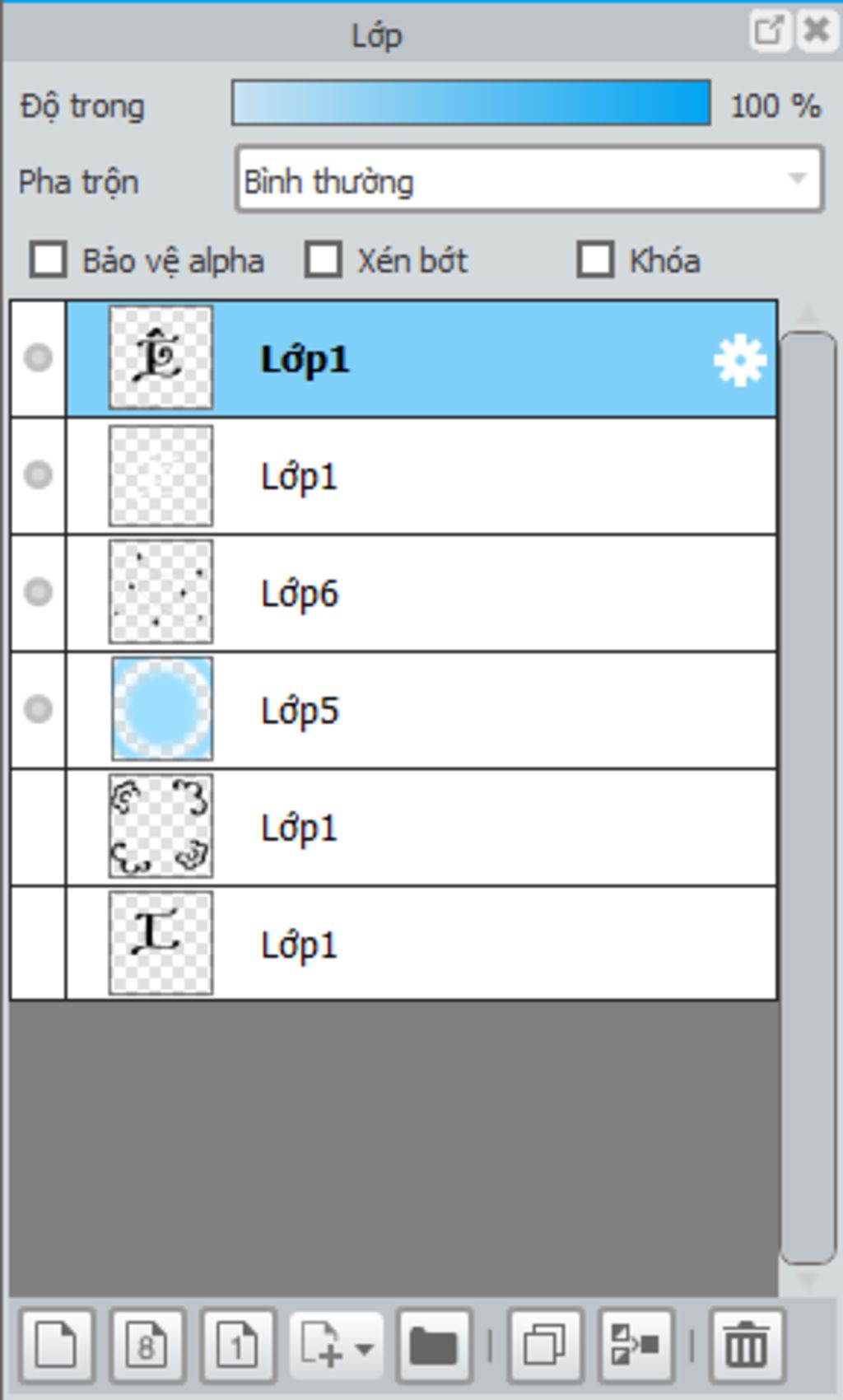Create a new layer folder

click(434, 1345)
